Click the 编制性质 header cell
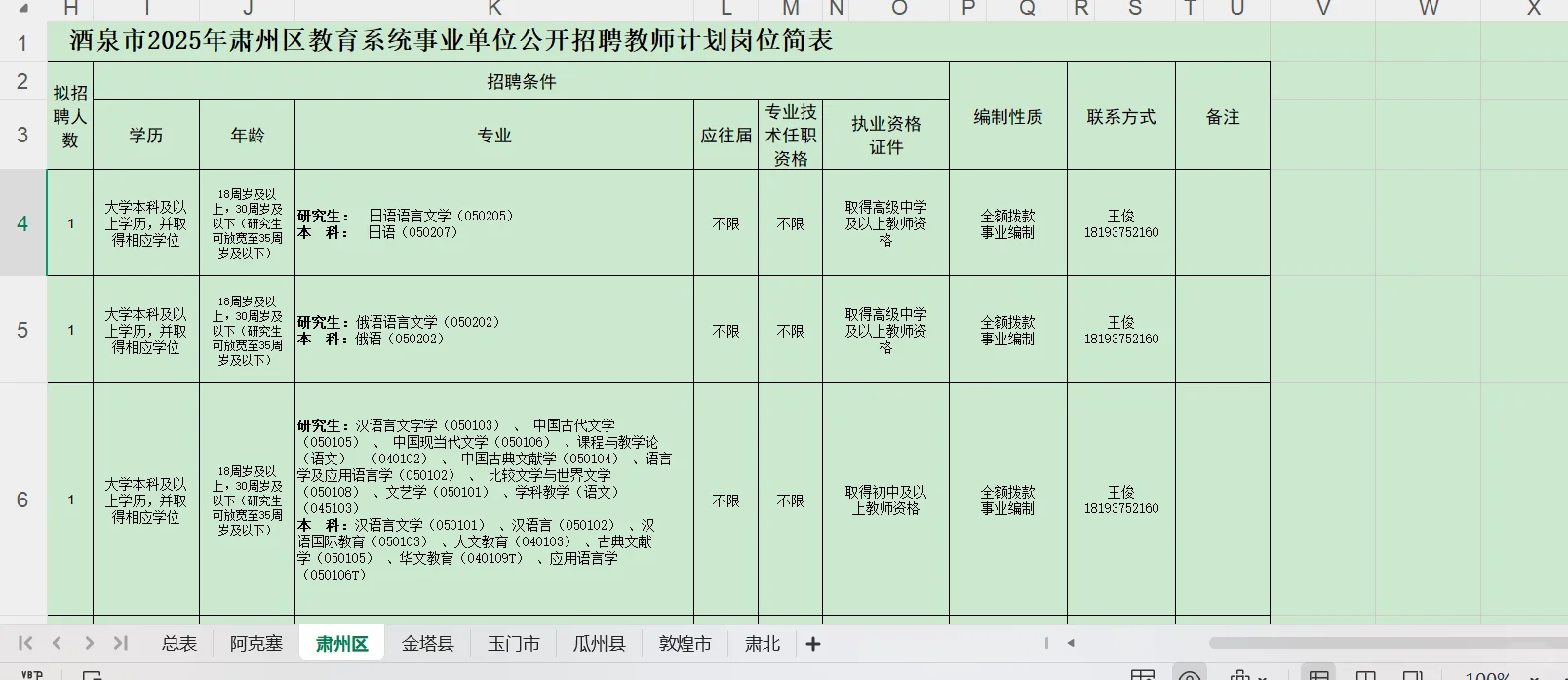The image size is (1568, 680). (x=1008, y=116)
